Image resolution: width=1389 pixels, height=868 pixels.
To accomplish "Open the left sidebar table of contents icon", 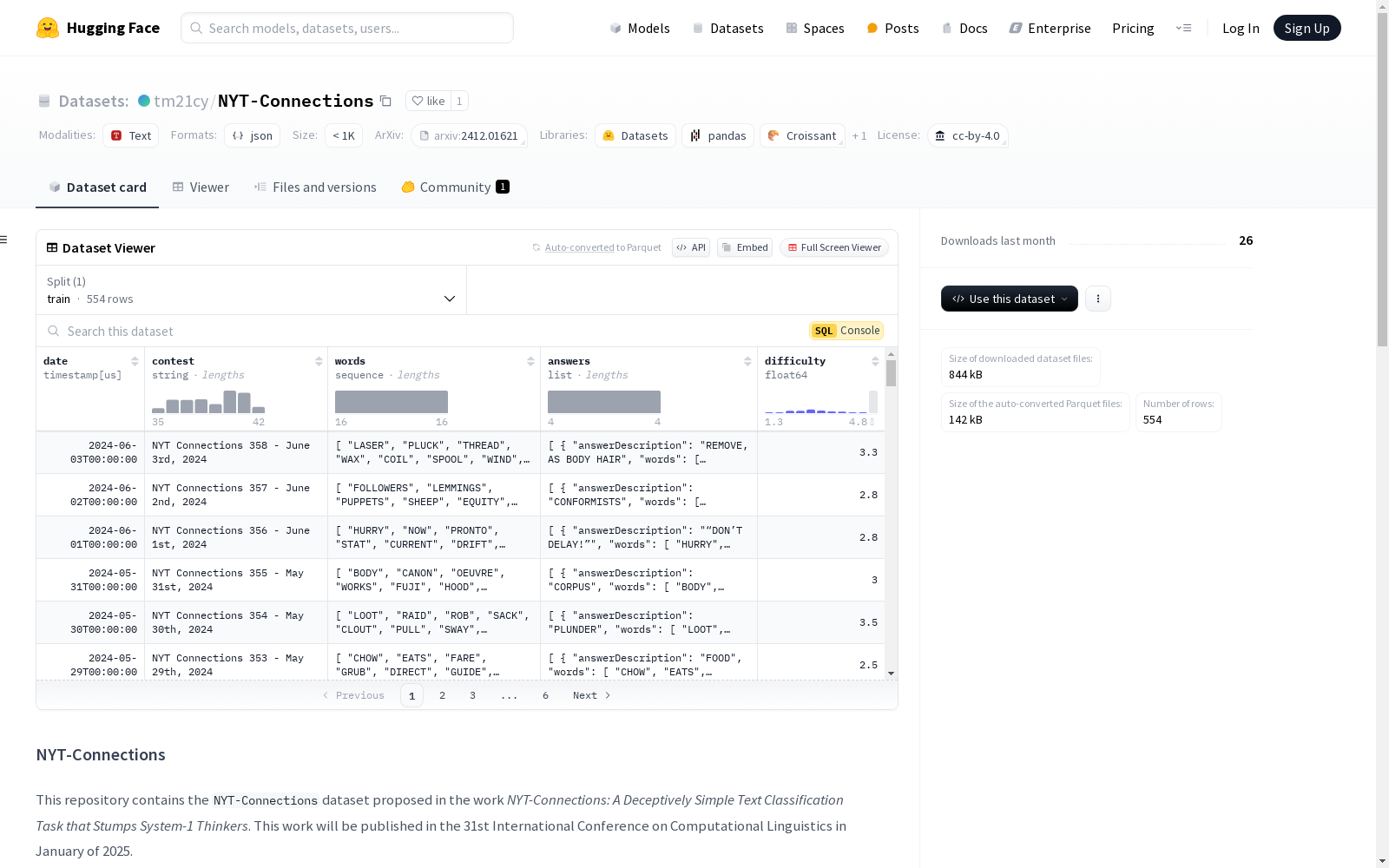I will click(x=4, y=240).
